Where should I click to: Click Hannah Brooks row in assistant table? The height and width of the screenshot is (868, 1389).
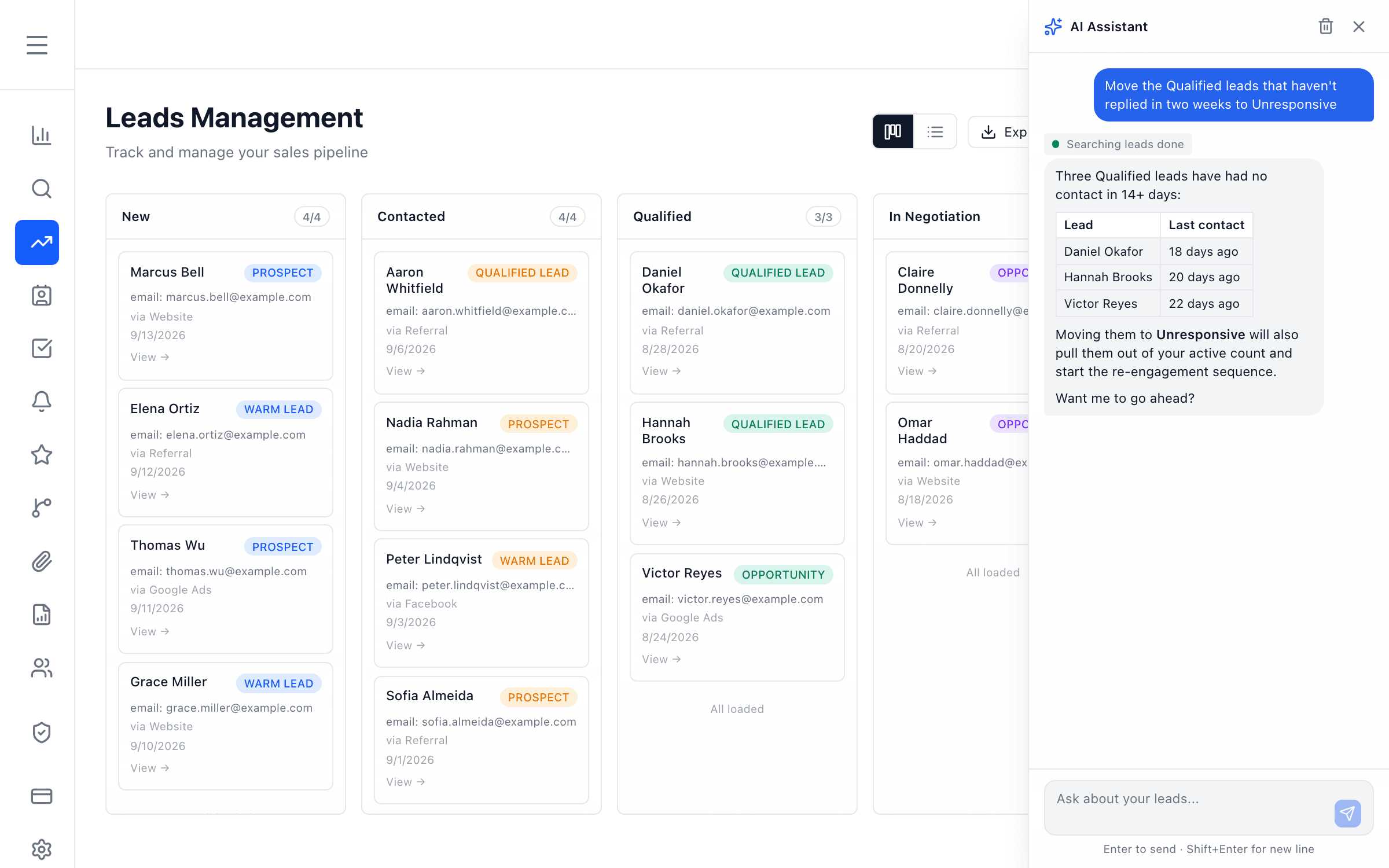1154,277
